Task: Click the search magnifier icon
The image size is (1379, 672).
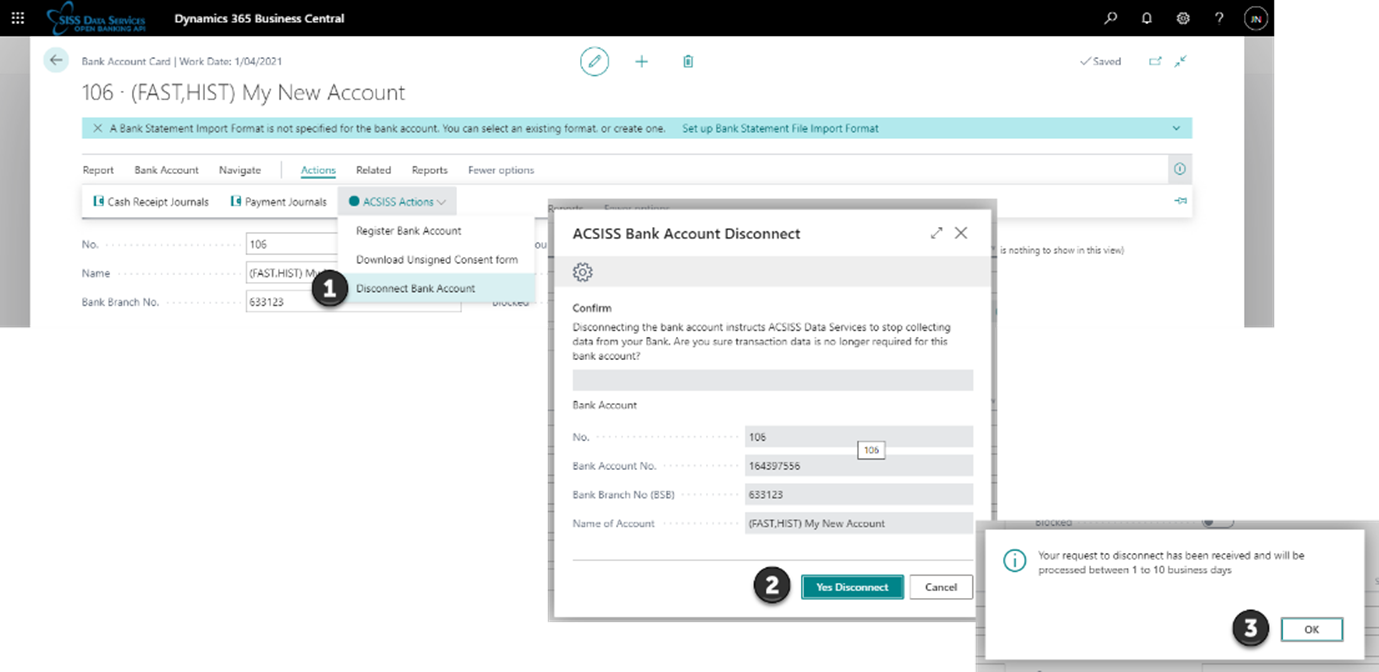Action: 1110,18
